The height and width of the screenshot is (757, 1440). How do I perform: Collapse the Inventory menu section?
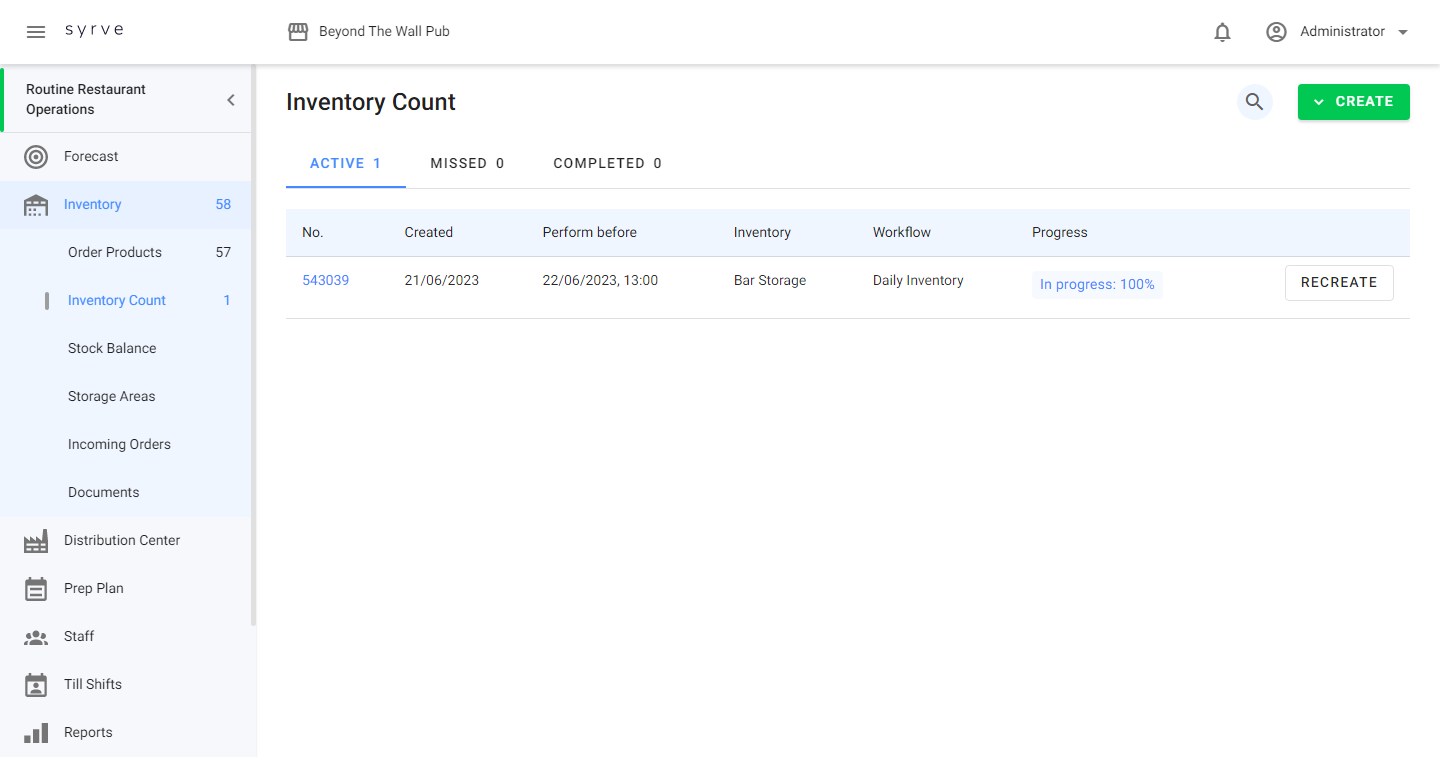tap(92, 205)
